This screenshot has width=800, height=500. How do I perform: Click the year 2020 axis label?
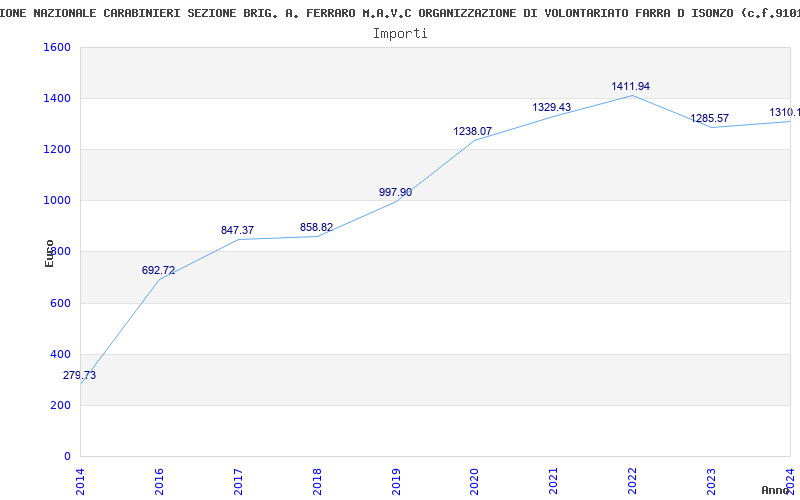click(x=474, y=482)
